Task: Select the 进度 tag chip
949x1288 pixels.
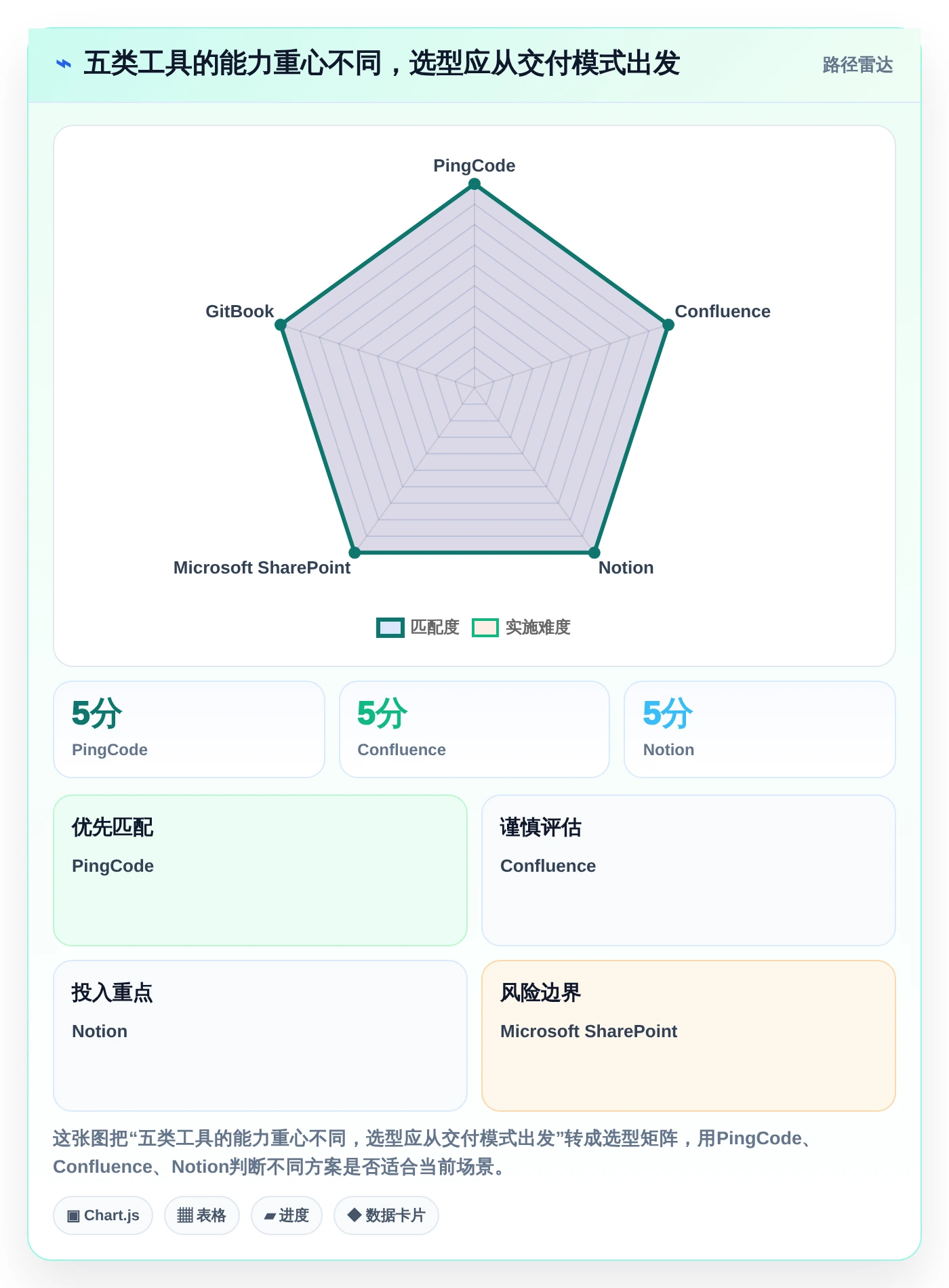Action: (287, 1215)
